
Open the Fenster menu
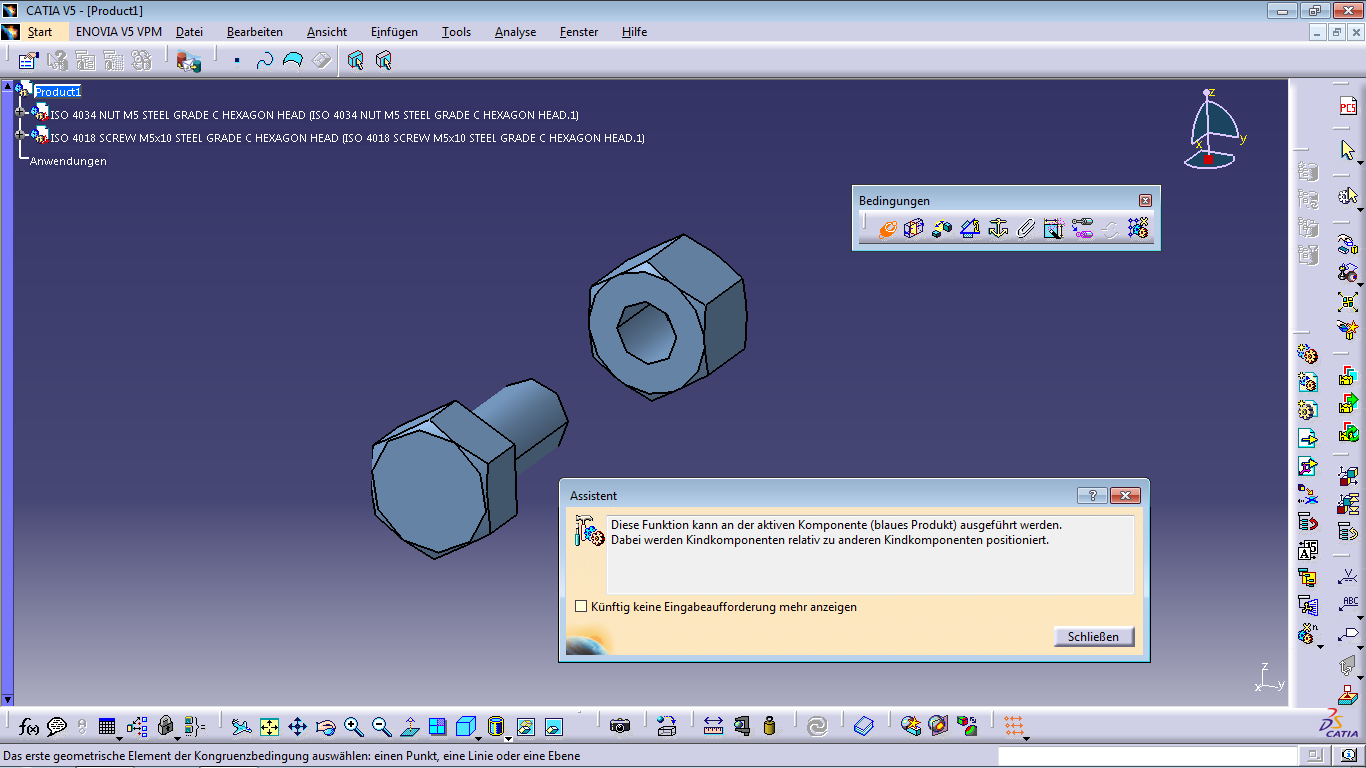579,32
